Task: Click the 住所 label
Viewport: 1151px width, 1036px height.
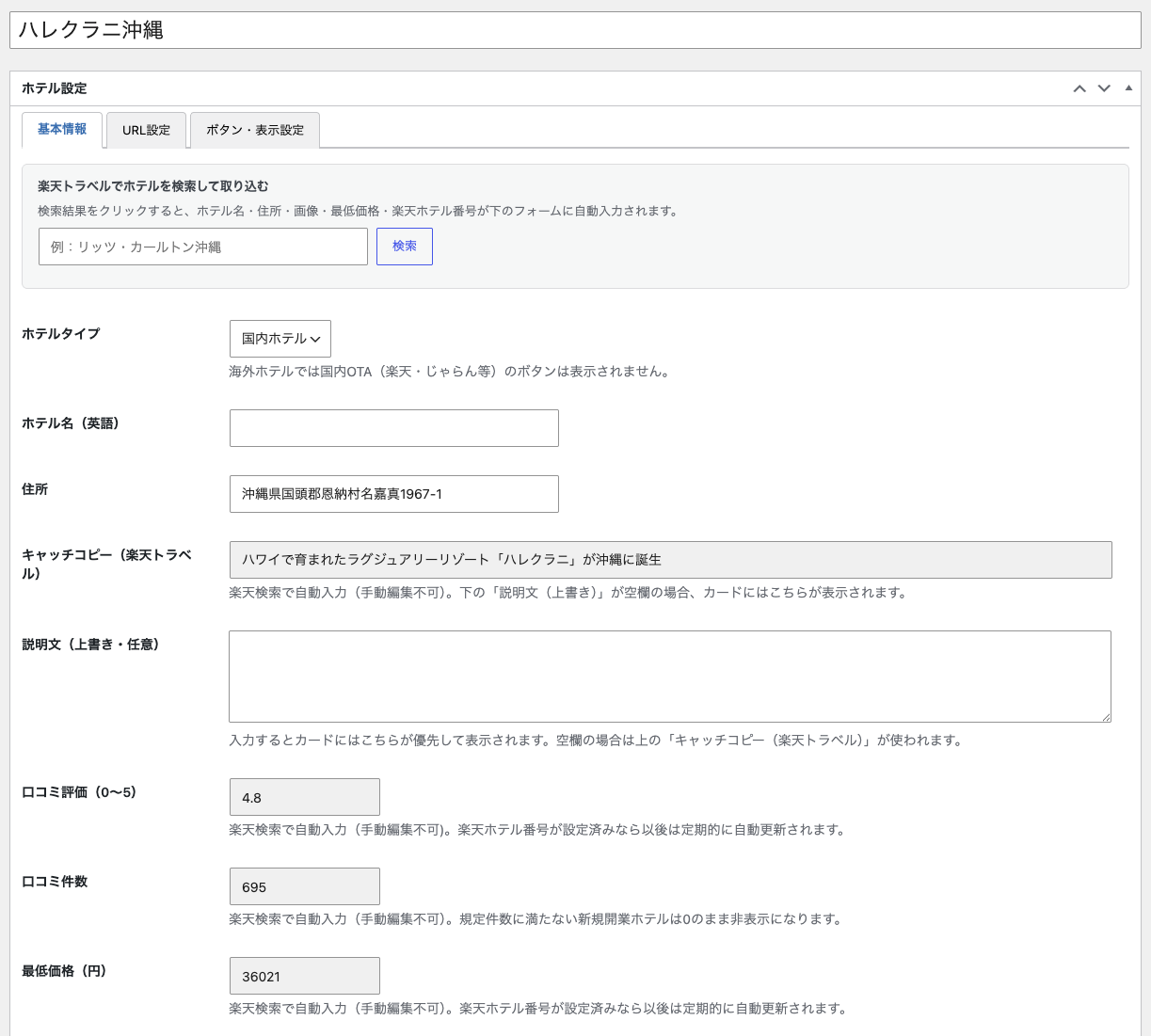Action: coord(35,489)
